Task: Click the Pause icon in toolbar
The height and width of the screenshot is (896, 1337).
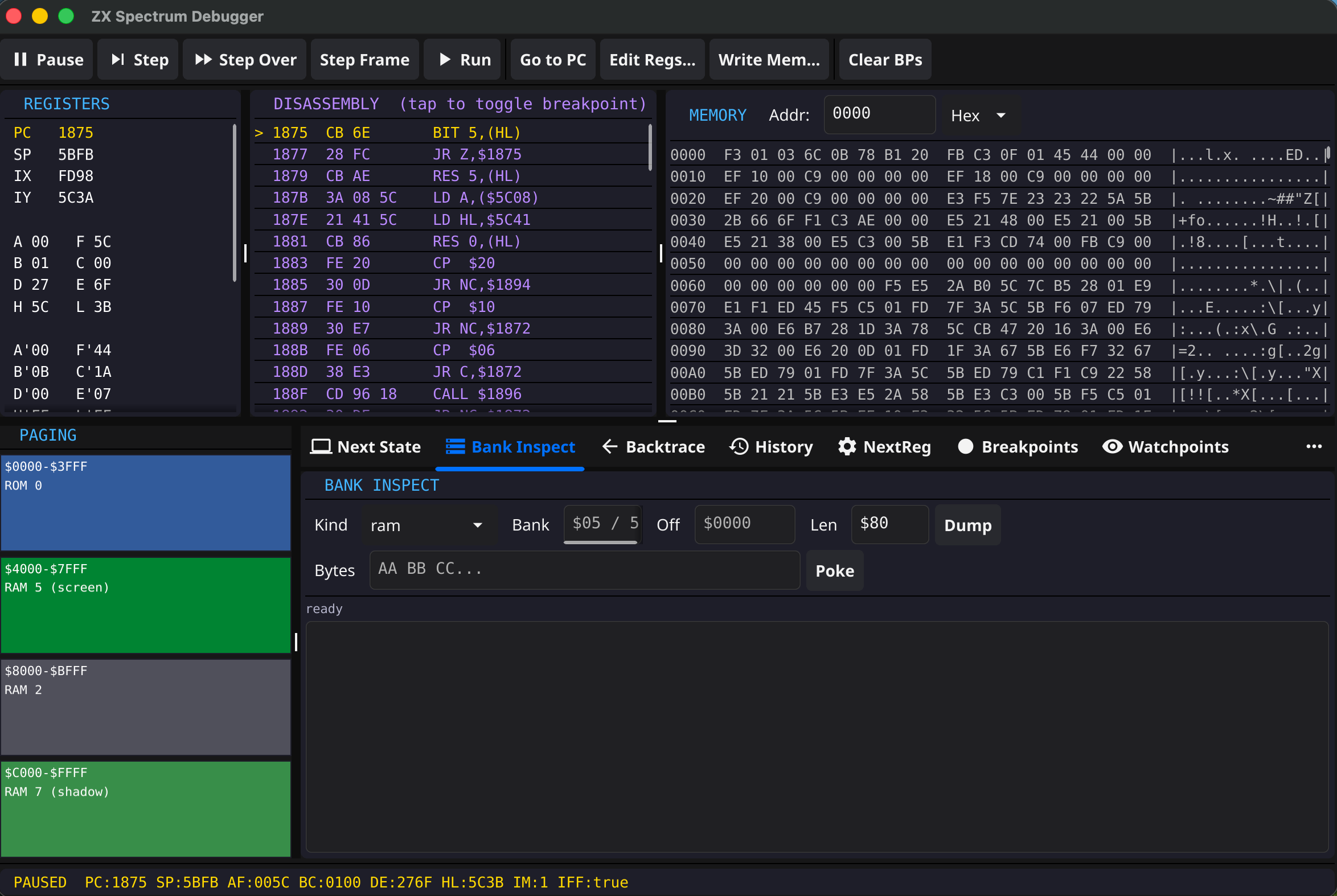Action: [20, 59]
